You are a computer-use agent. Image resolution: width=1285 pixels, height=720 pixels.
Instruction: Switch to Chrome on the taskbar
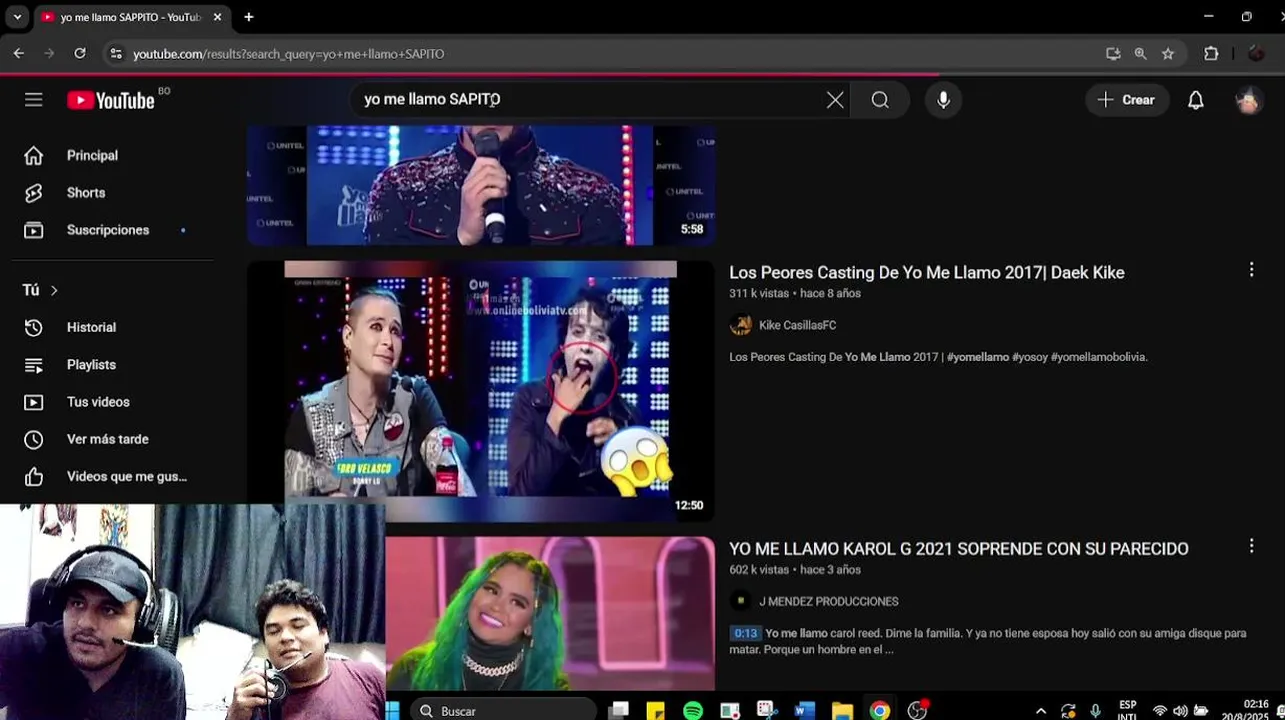[880, 711]
